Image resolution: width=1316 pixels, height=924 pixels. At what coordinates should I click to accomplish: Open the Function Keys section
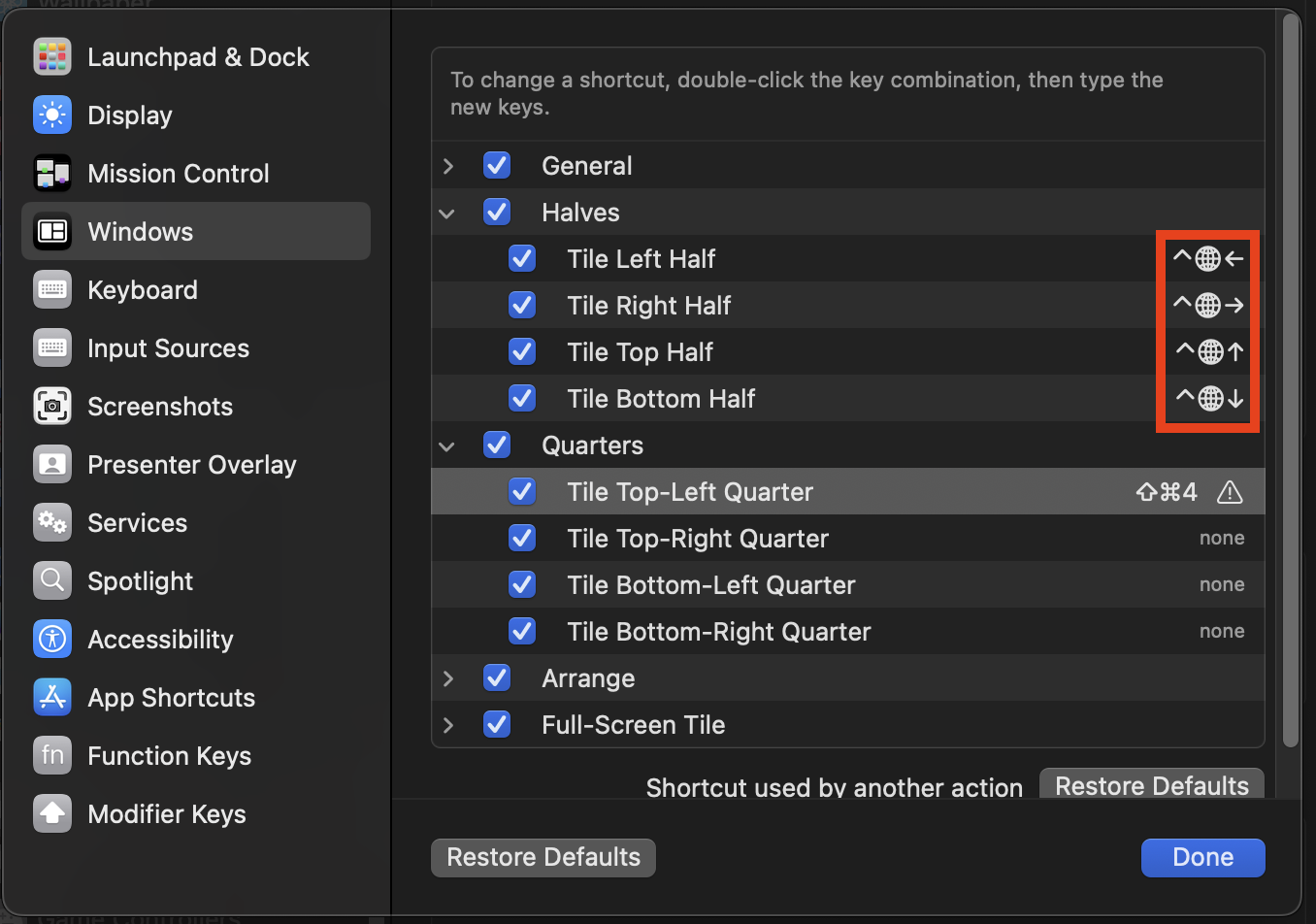[x=169, y=756]
